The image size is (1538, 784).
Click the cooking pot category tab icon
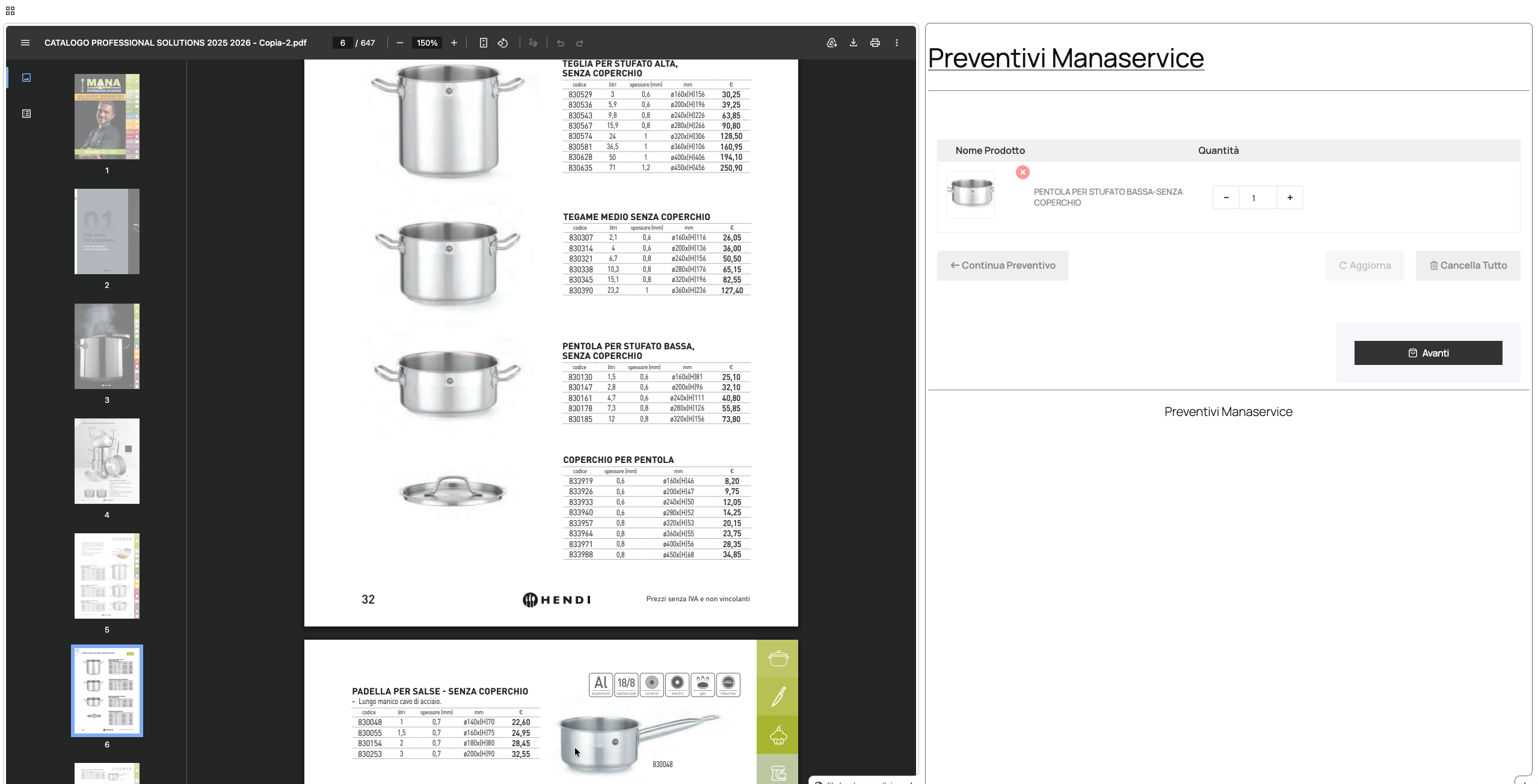point(778,659)
